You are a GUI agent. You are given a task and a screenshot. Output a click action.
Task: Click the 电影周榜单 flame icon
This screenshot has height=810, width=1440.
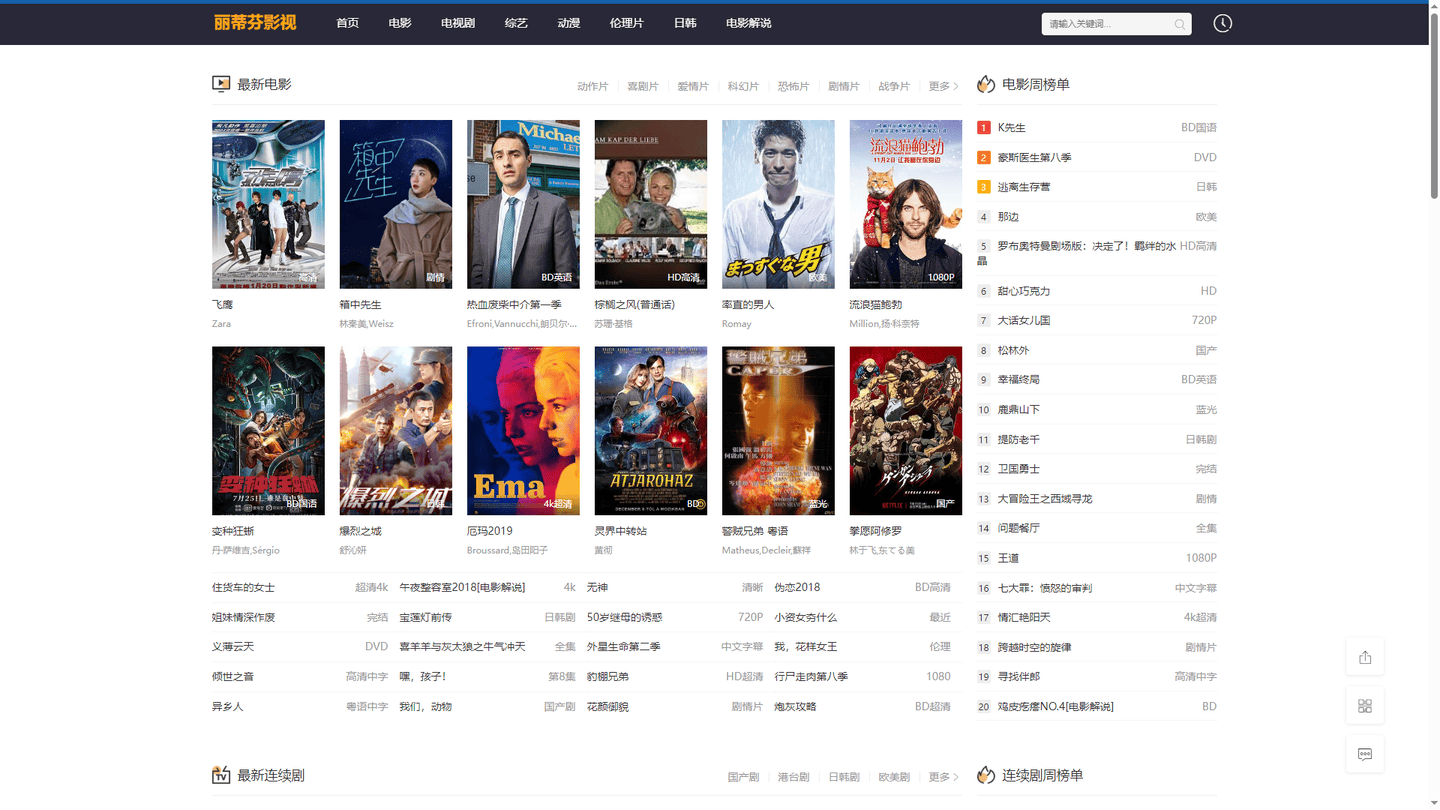(986, 84)
